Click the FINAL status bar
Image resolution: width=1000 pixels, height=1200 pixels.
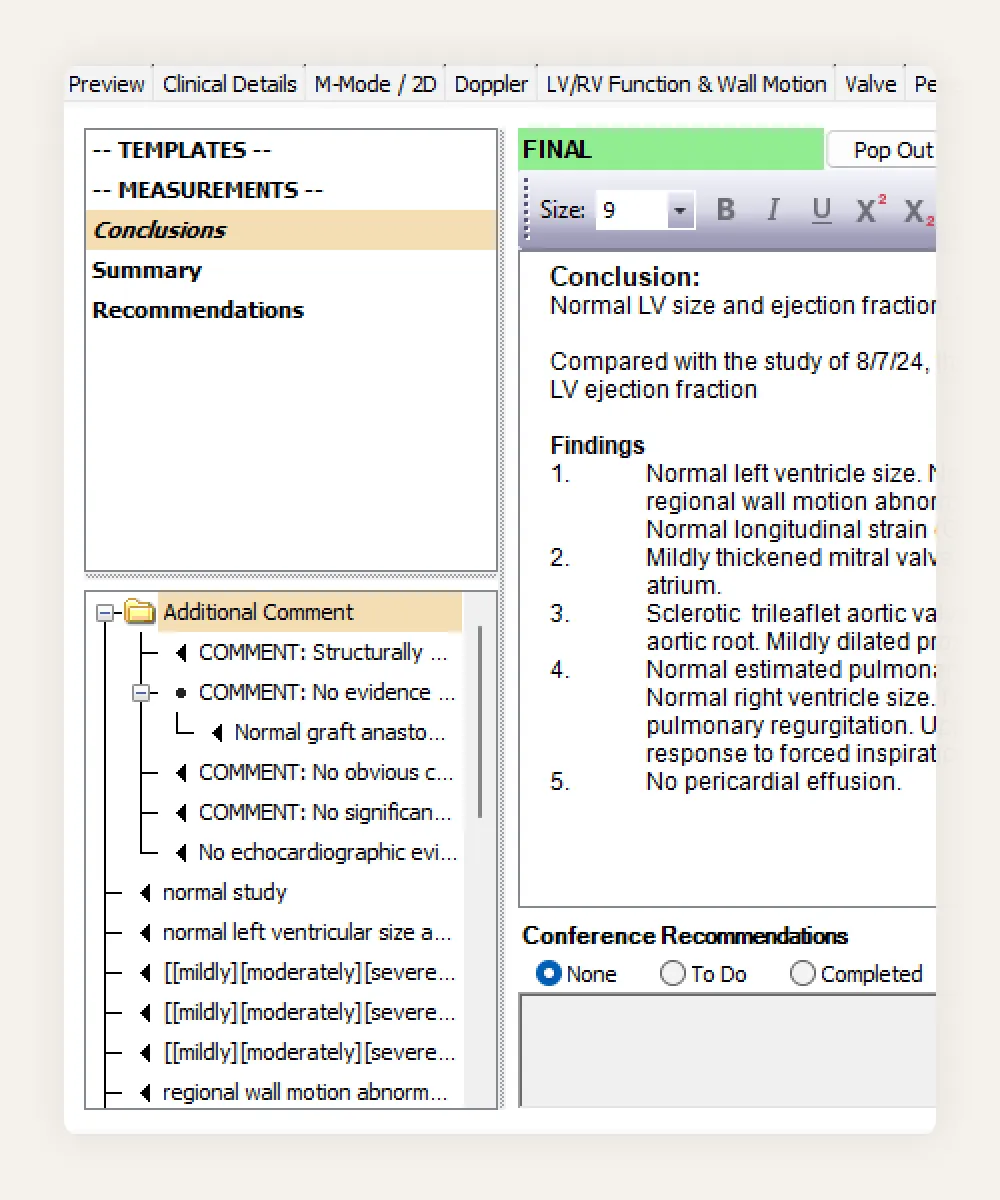click(x=671, y=150)
